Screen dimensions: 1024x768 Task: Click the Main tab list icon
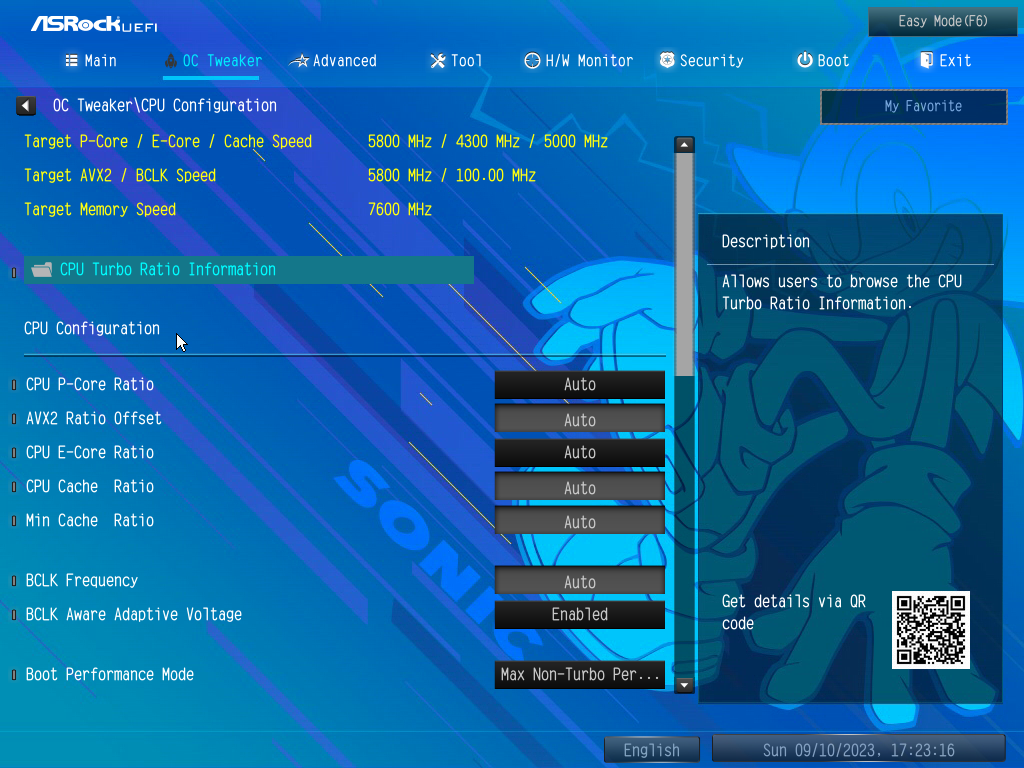click(x=71, y=61)
